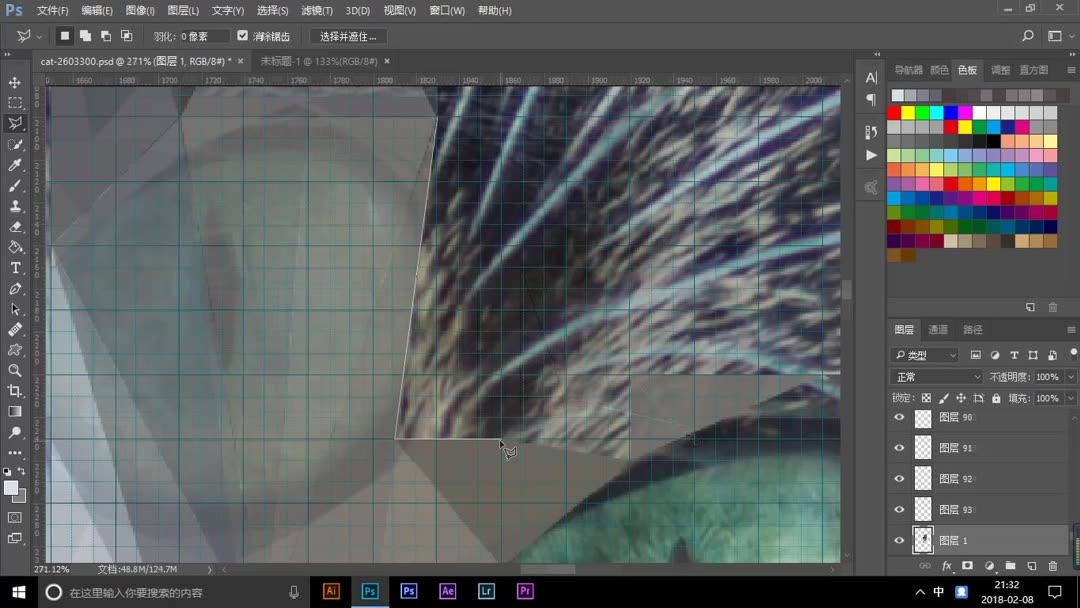The height and width of the screenshot is (608, 1080).
Task: Click the delete layer trash button
Action: click(1052, 565)
